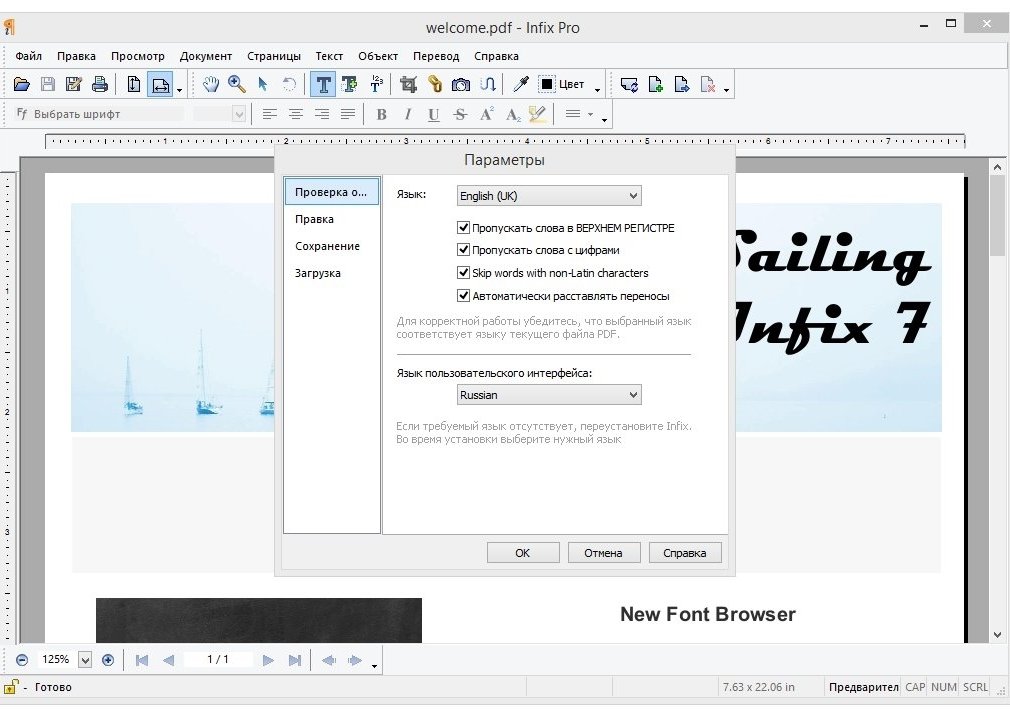Expand the page tools toolbar options arrow
Image resolution: width=1010 pixels, height=724 pixels.
point(726,90)
